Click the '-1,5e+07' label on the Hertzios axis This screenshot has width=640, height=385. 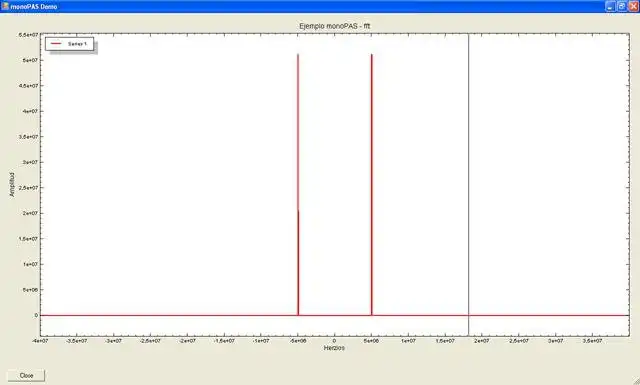tap(224, 340)
